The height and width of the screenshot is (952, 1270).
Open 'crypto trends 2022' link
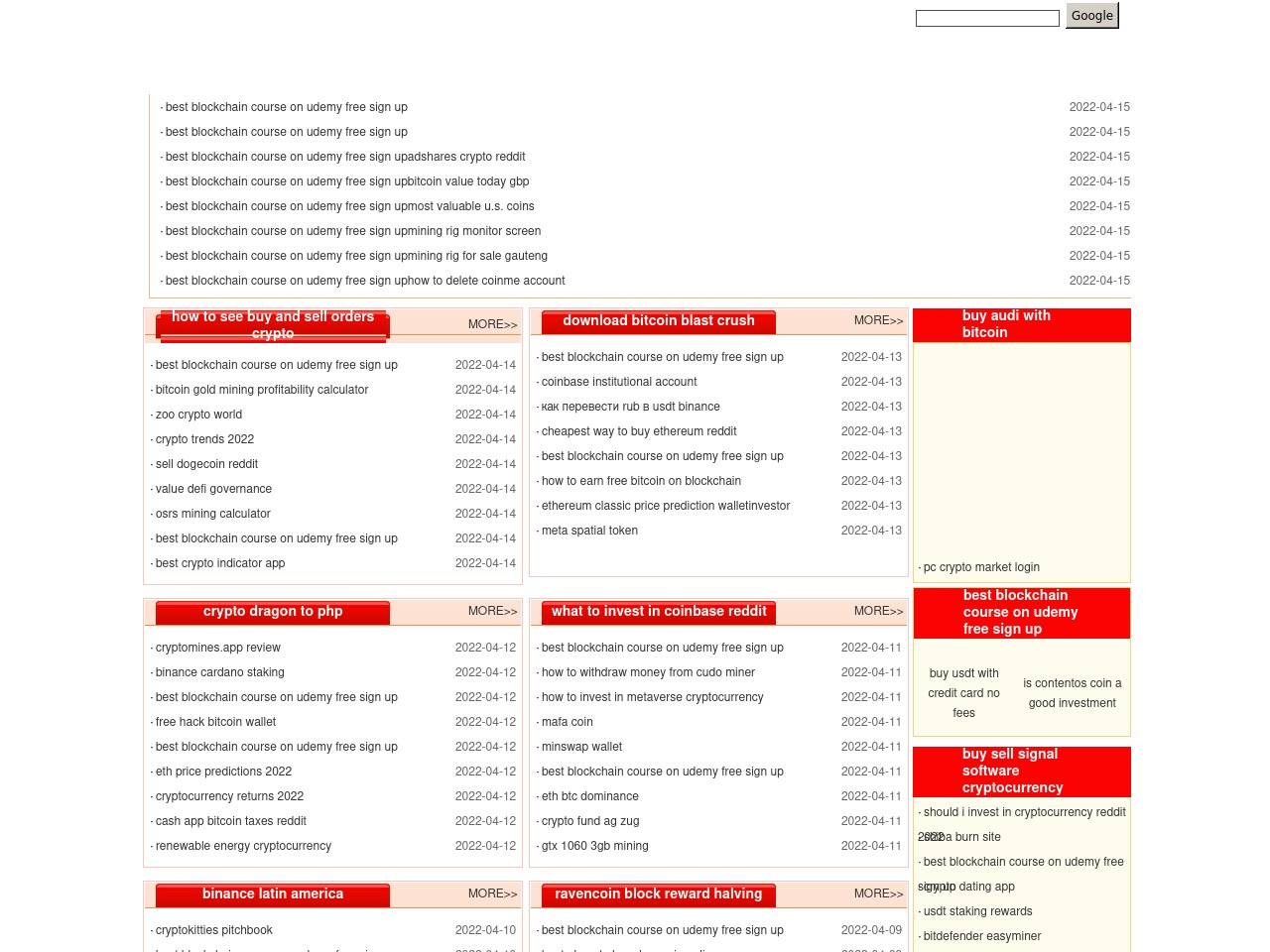coord(204,439)
